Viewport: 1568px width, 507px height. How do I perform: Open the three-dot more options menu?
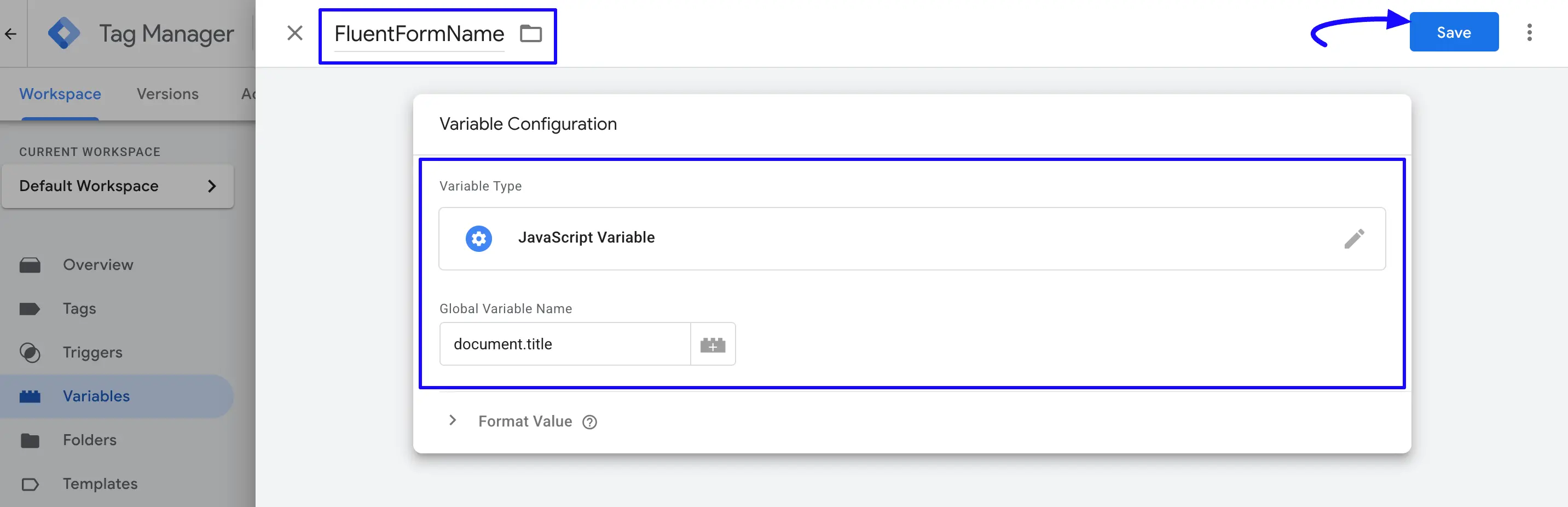pos(1529,32)
